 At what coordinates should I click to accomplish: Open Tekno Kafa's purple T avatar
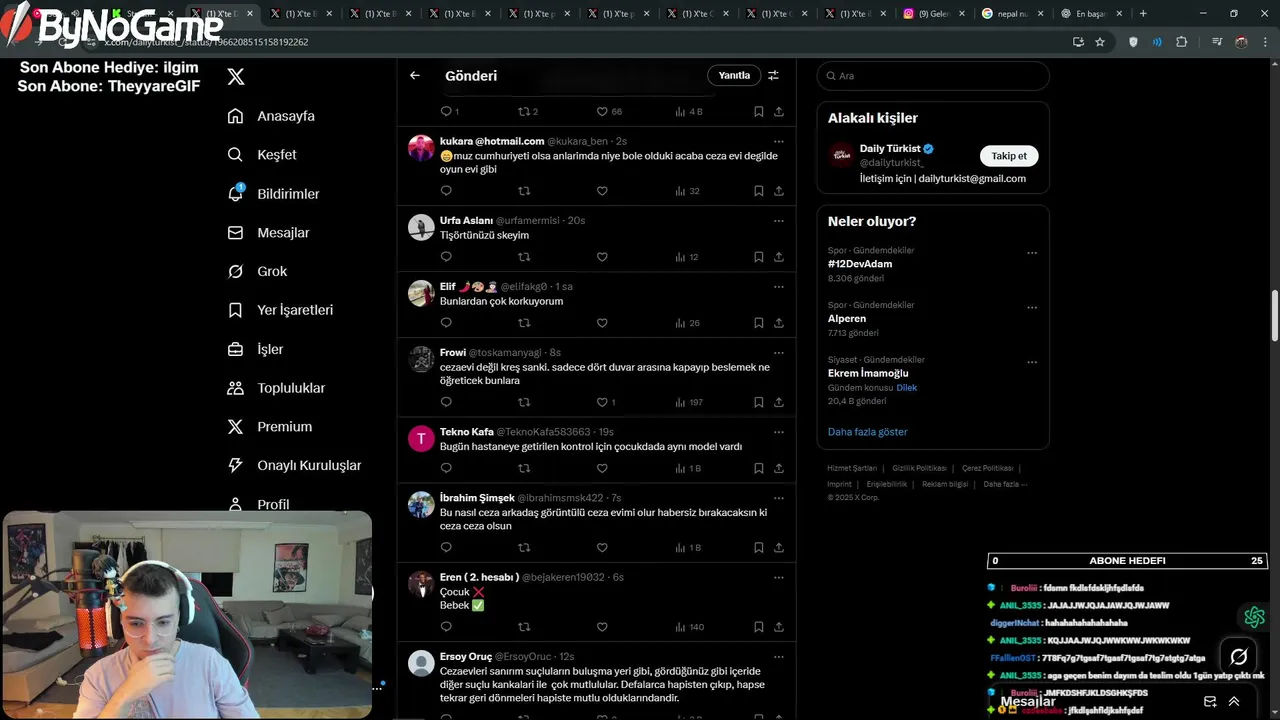click(x=421, y=439)
